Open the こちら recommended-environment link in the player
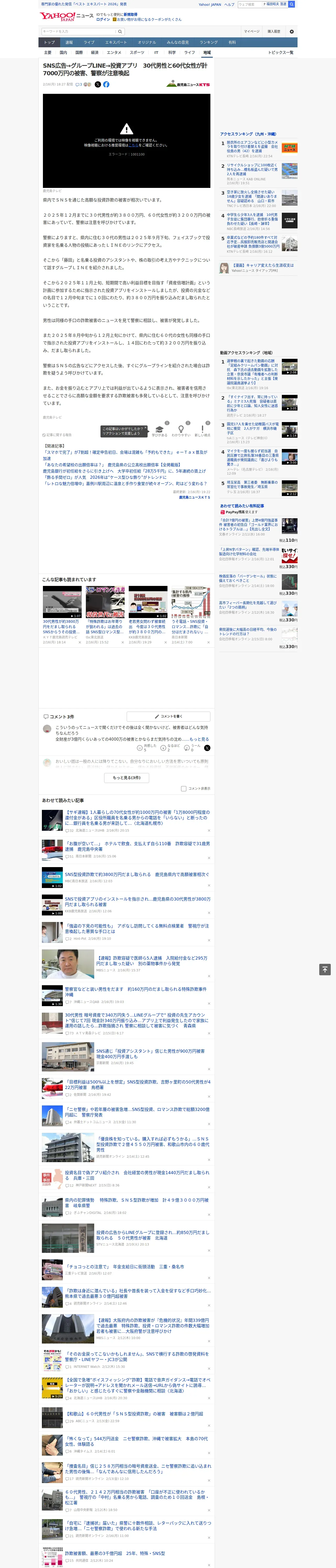This screenshot has height=1568, width=336. coord(133,146)
